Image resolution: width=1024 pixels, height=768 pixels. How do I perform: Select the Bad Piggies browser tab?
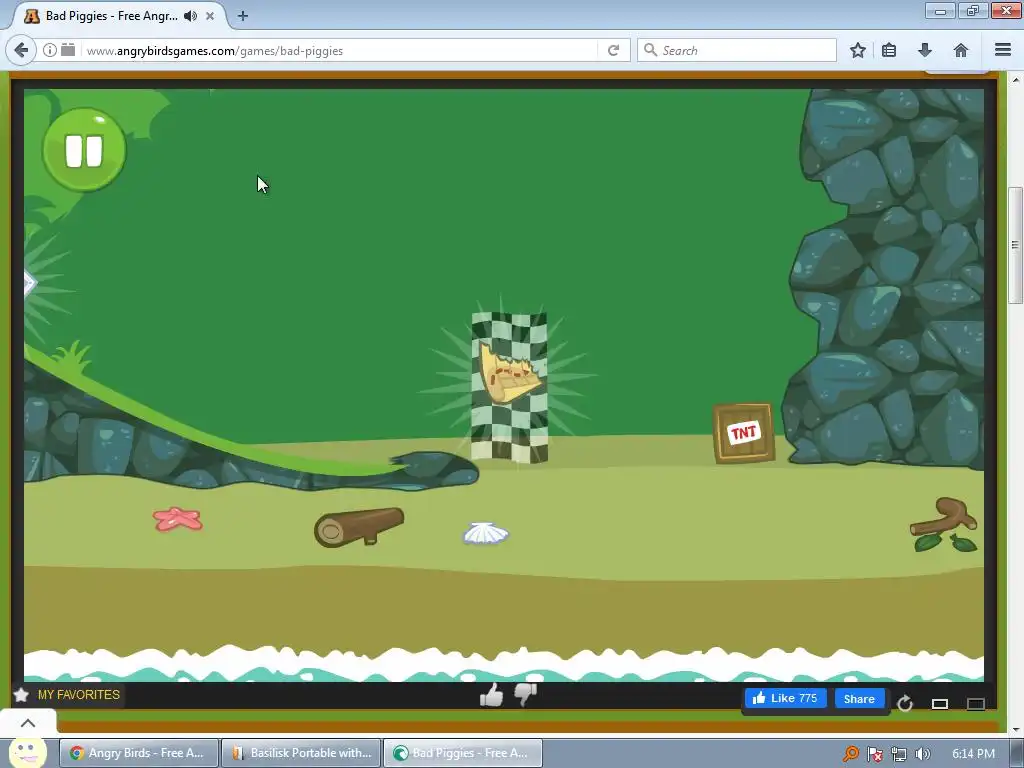(118, 16)
